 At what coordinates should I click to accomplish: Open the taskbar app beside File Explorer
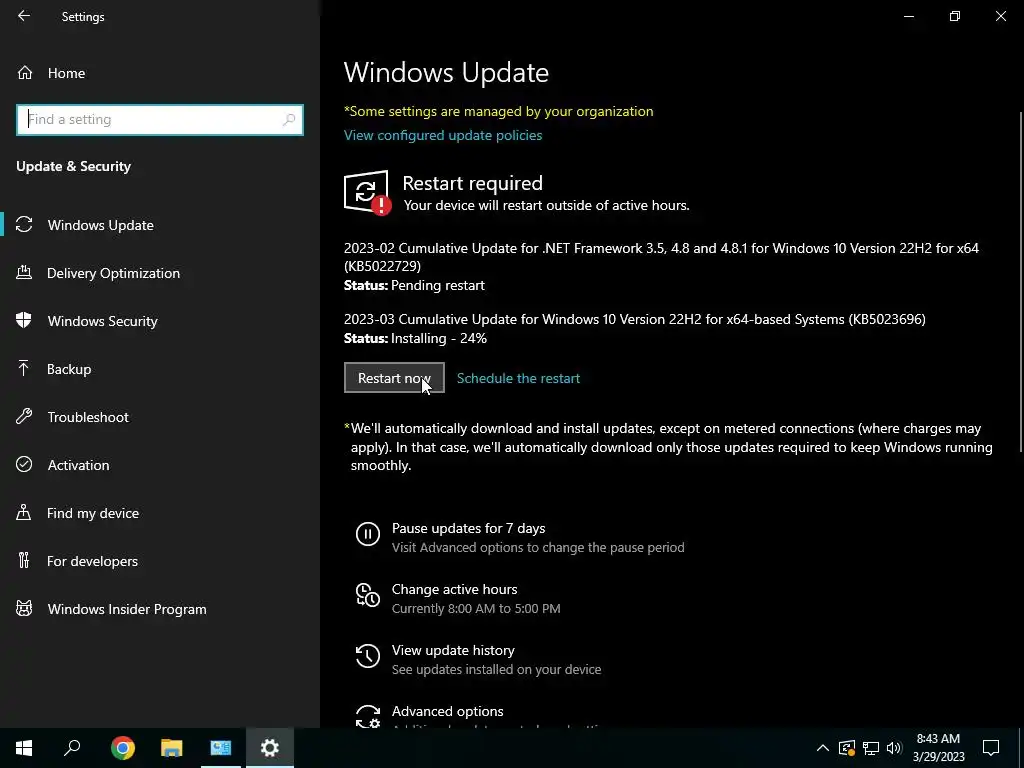[221, 748]
